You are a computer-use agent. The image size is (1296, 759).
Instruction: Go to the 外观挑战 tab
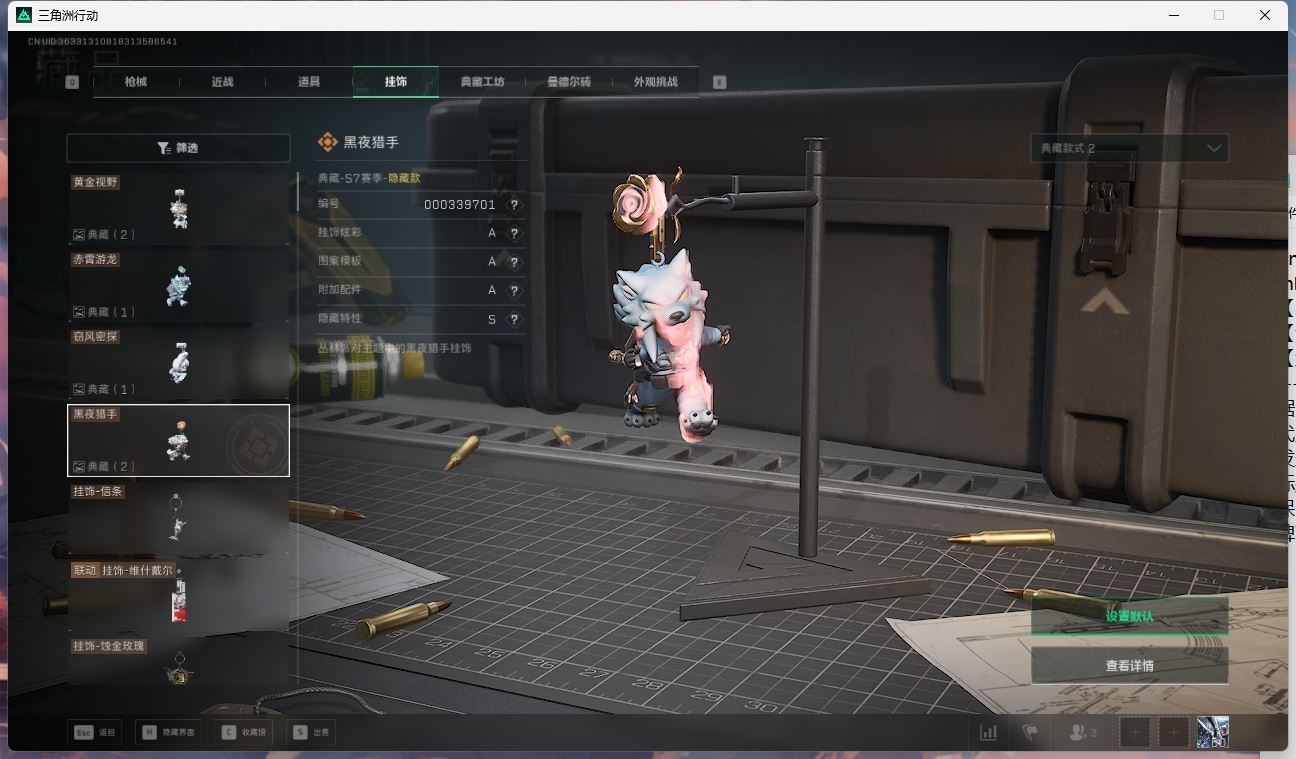coord(655,82)
